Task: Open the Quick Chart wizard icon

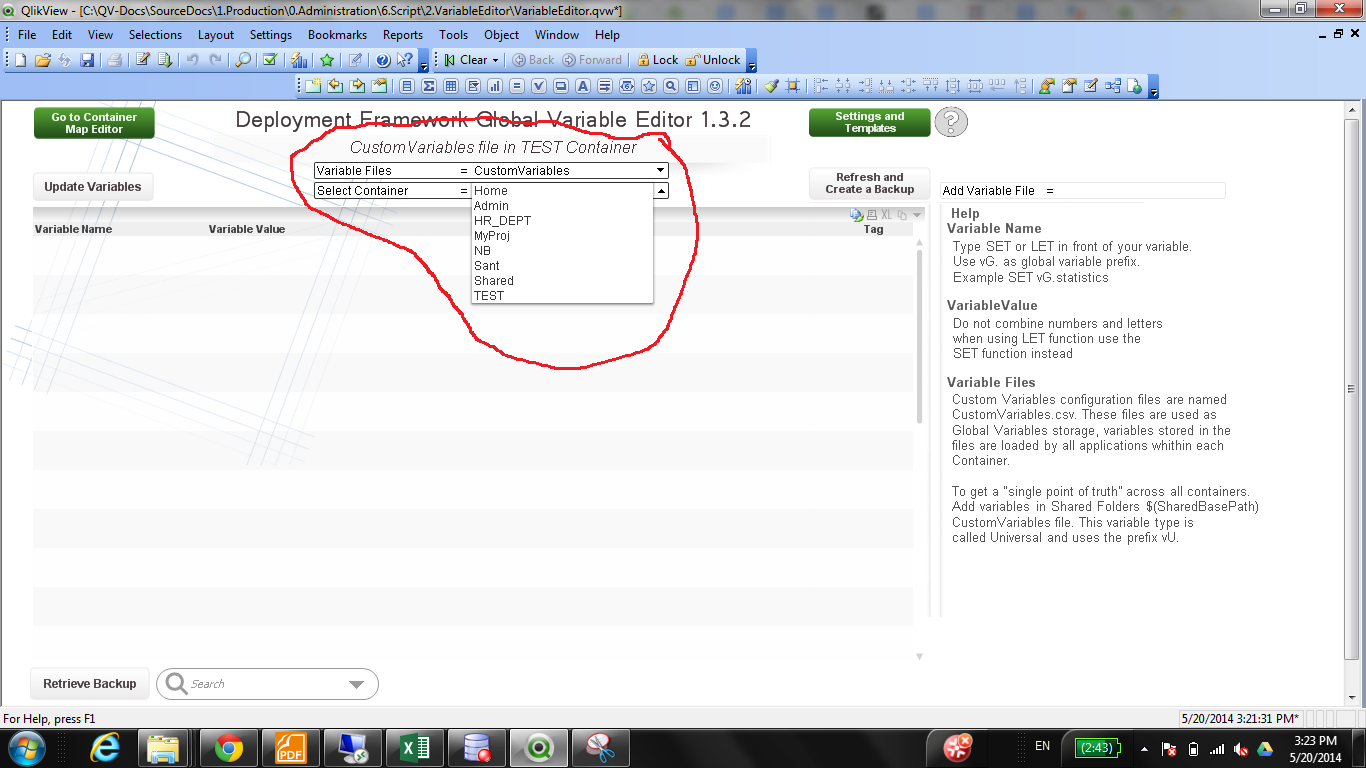Action: tap(299, 60)
